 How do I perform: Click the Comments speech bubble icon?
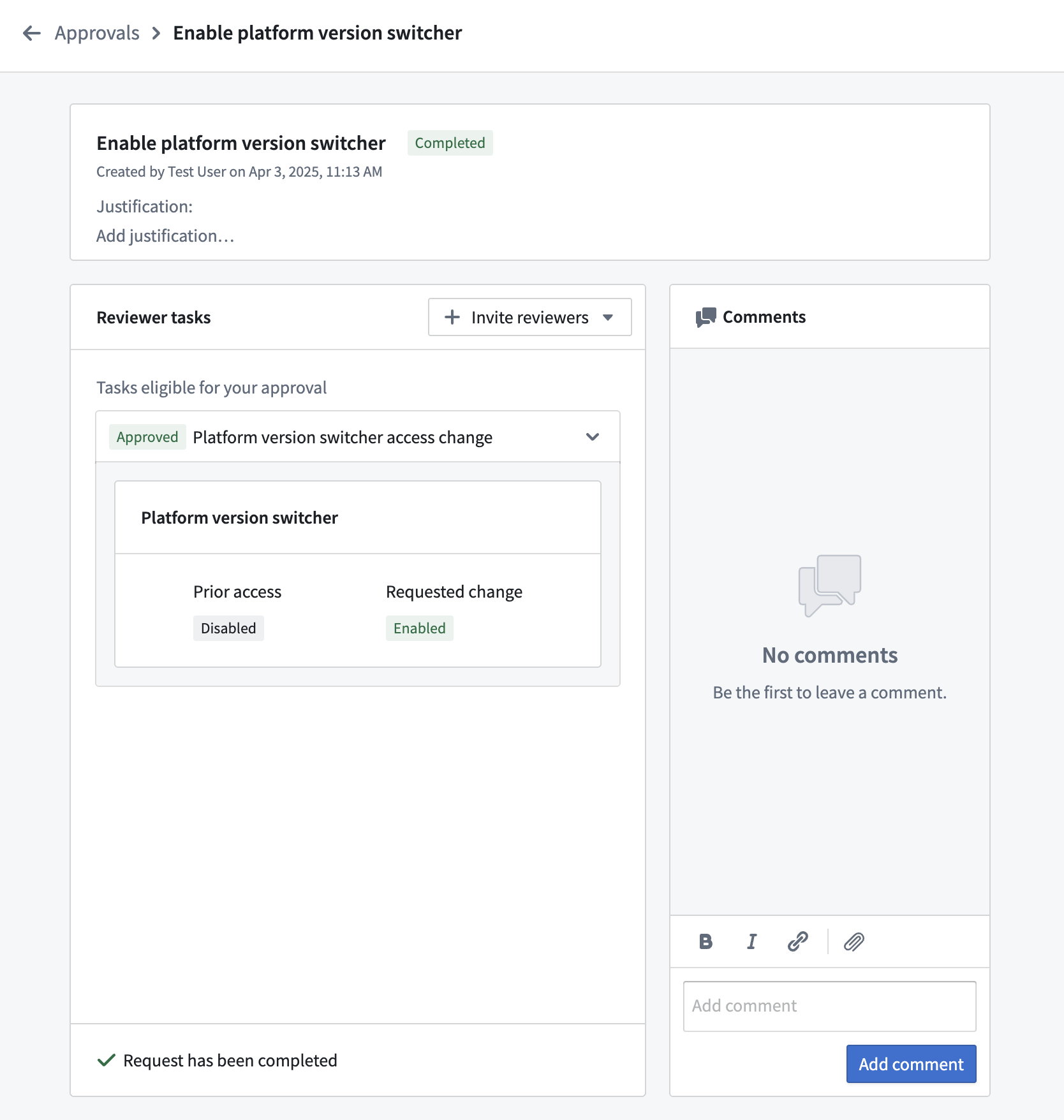click(706, 317)
